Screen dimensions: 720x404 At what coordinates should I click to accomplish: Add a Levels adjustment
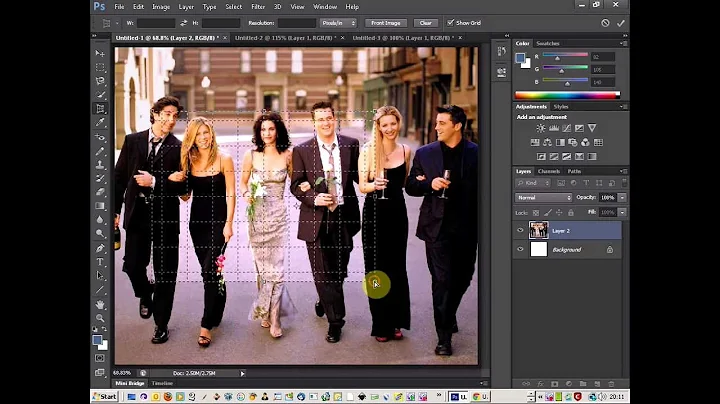(554, 128)
